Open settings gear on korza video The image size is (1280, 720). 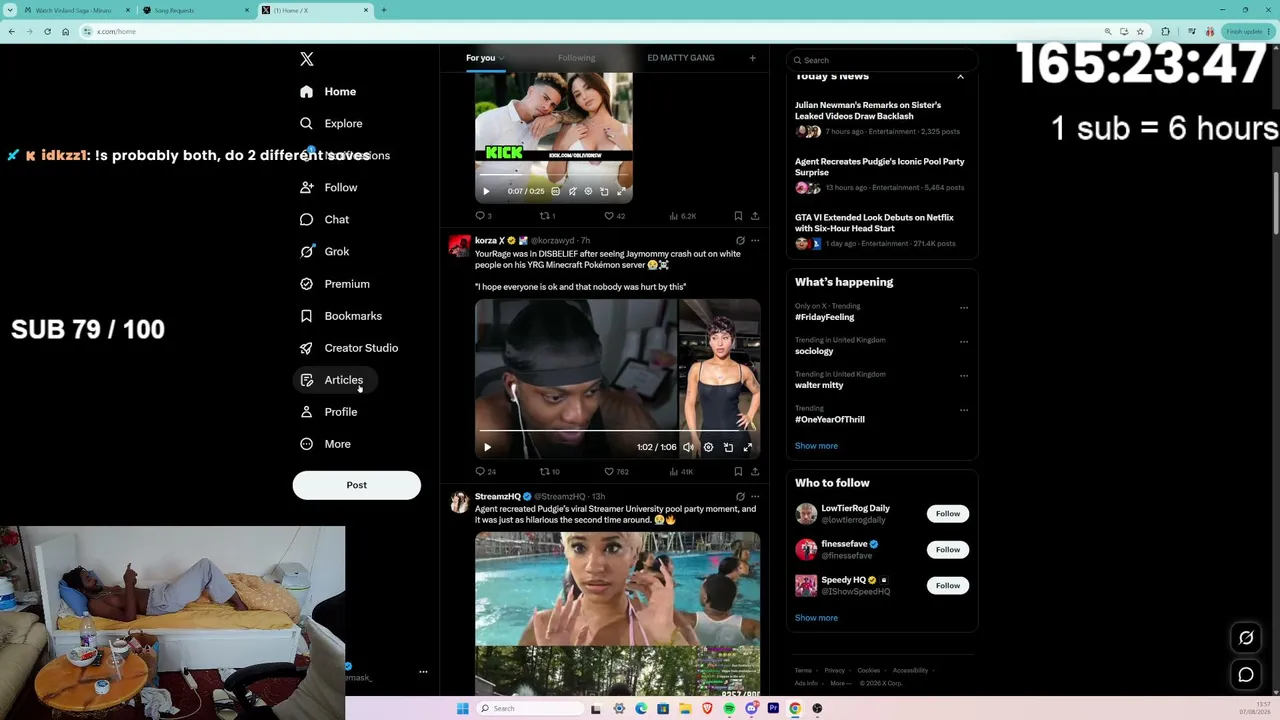708,448
